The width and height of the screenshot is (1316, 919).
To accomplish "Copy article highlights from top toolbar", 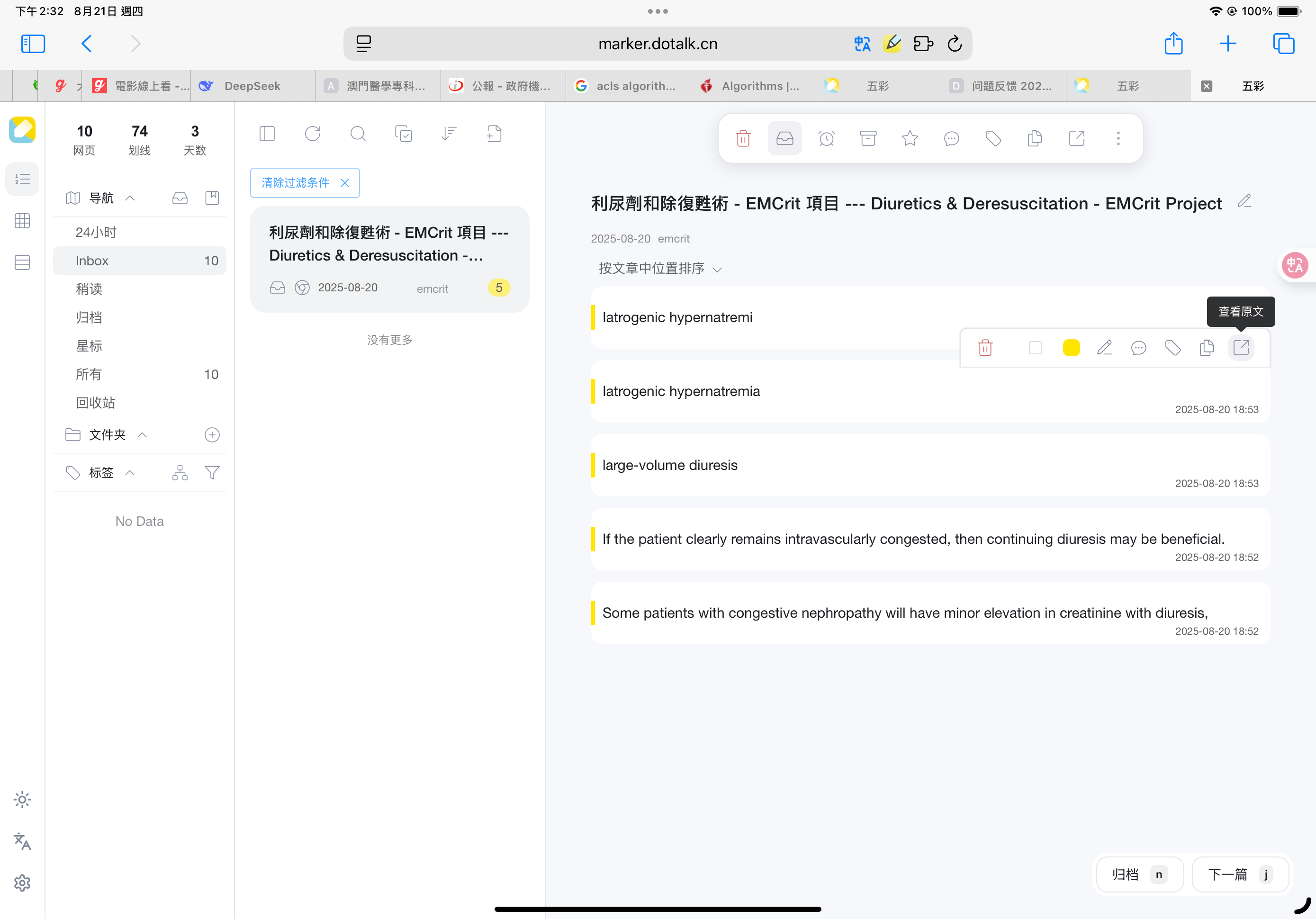I will (x=1035, y=138).
